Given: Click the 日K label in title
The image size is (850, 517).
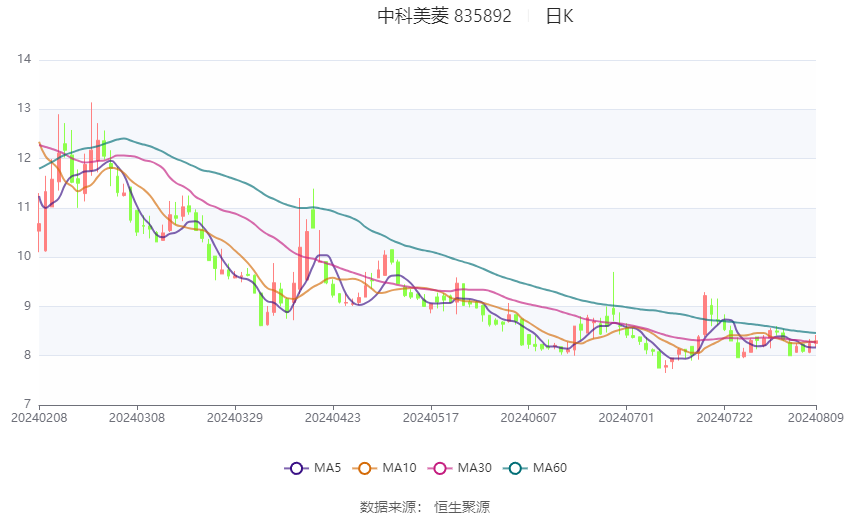Looking at the screenshot, I should pyautogui.click(x=559, y=16).
